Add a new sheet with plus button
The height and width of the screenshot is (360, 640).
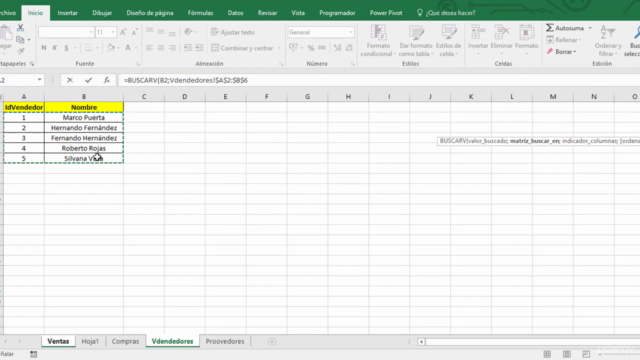[272, 341]
